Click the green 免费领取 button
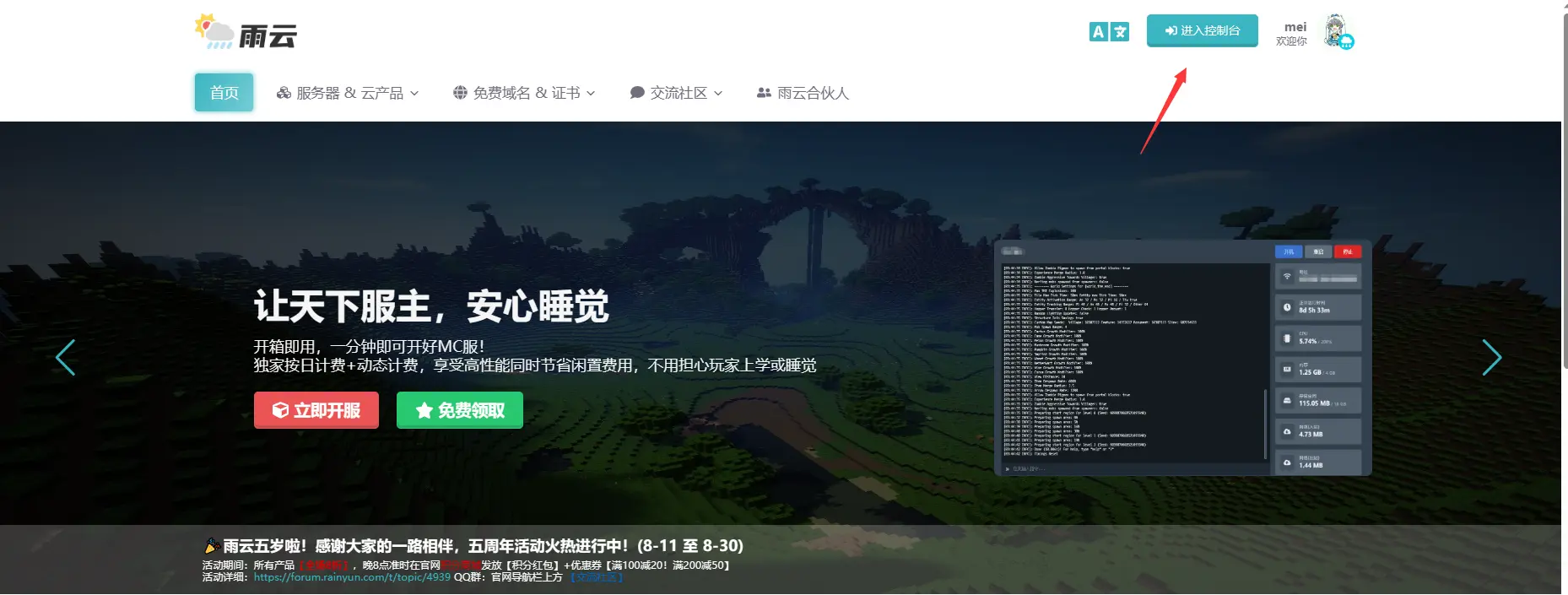This screenshot has width=1568, height=595. (460, 410)
